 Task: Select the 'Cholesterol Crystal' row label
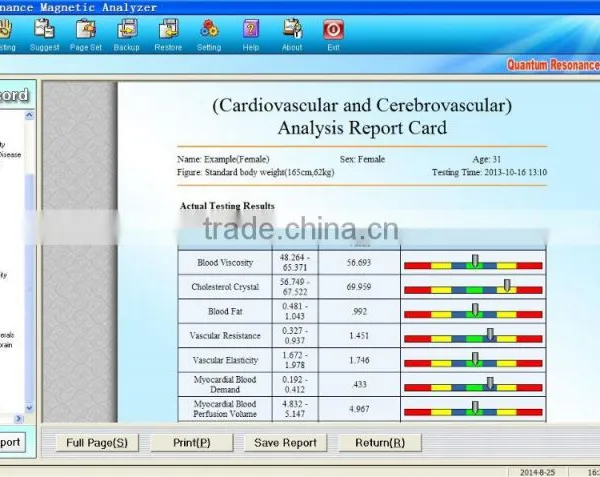point(225,287)
